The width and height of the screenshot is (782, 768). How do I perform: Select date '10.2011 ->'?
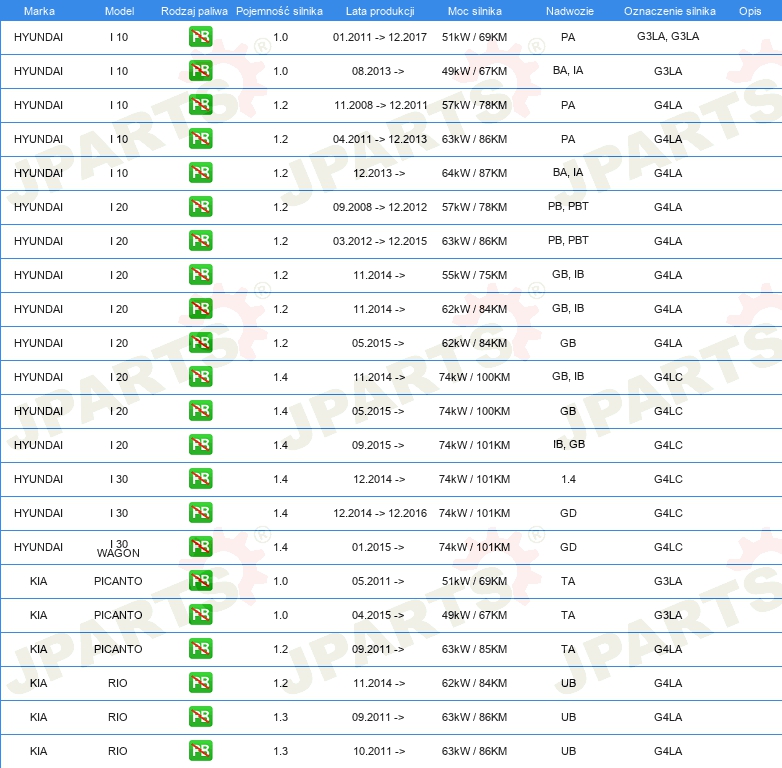(x=379, y=751)
